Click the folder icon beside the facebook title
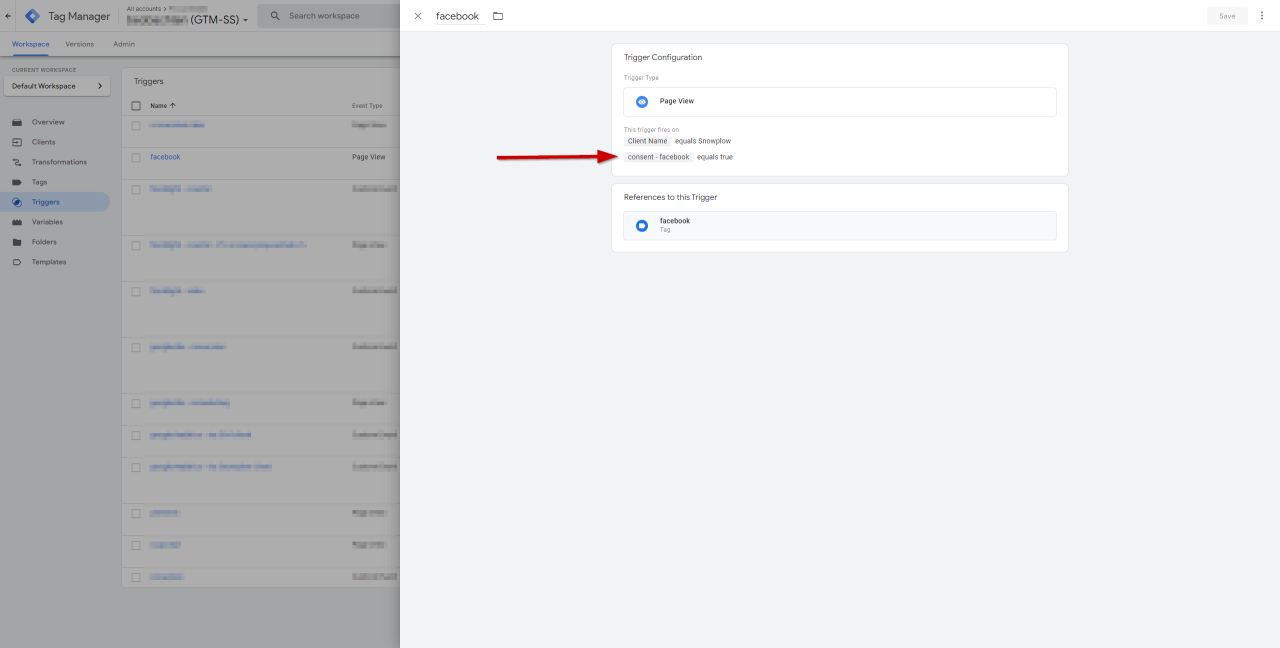 coord(498,15)
